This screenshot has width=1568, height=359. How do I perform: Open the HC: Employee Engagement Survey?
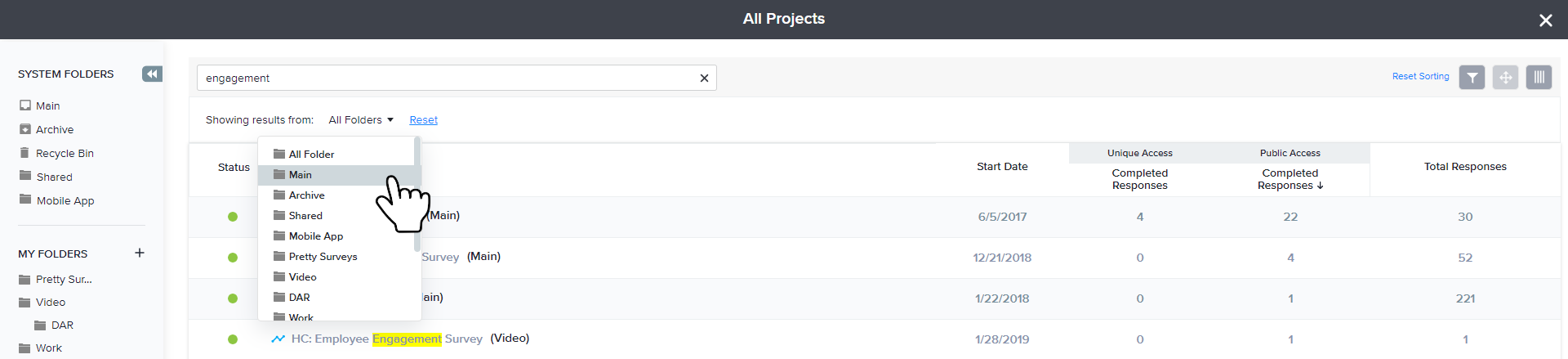386,339
